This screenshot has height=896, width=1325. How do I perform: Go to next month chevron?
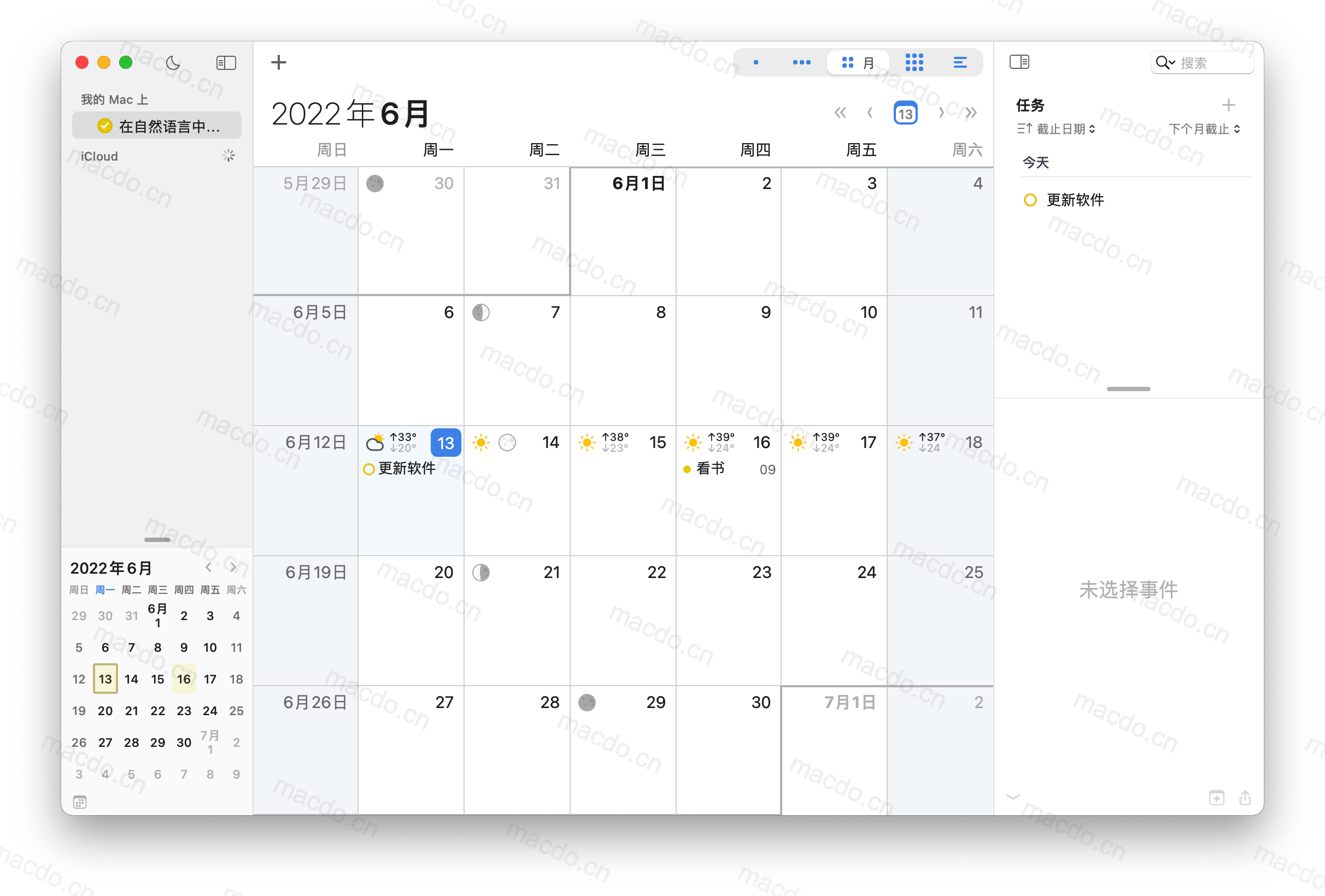pyautogui.click(x=941, y=113)
